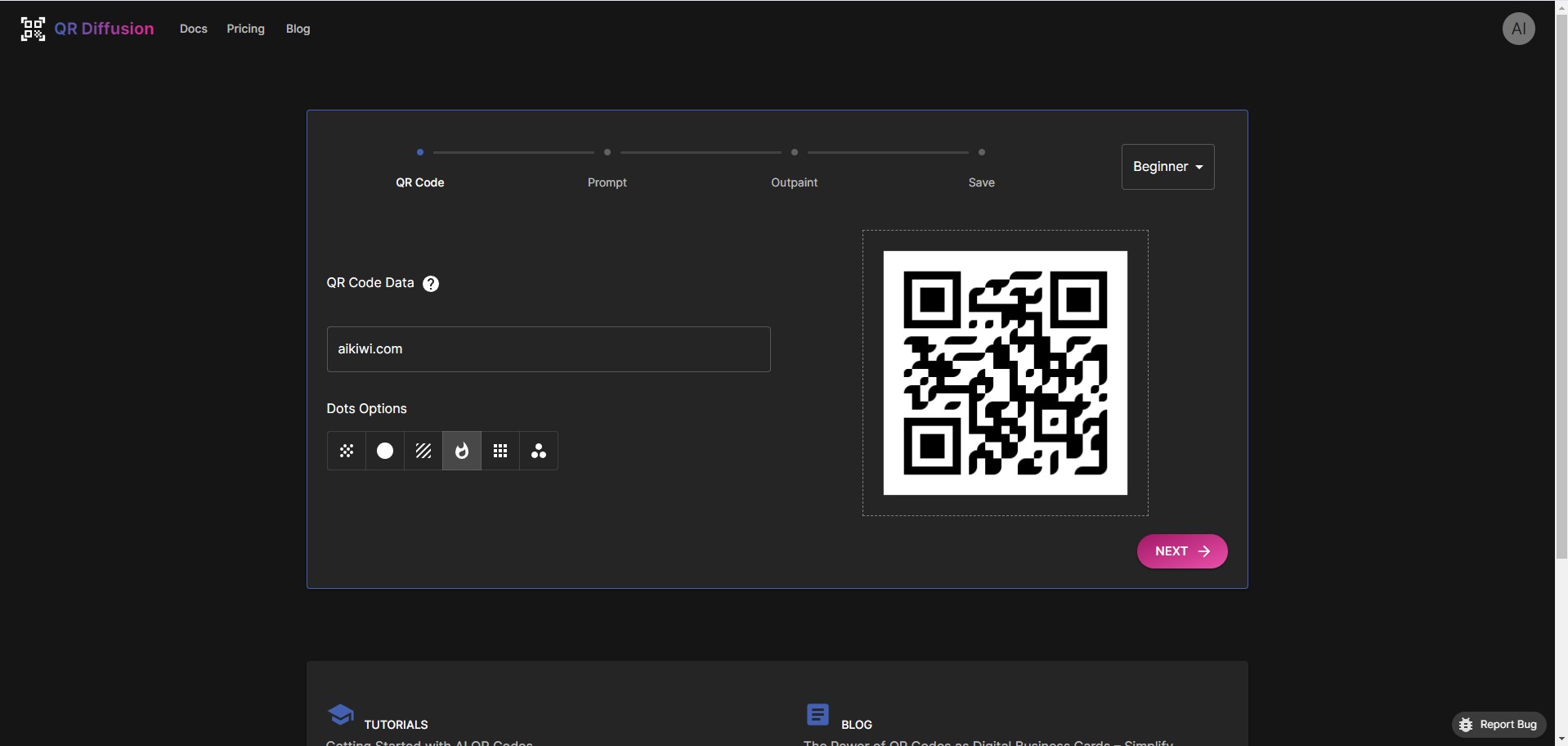The image size is (1568, 746).
Task: Click the 'Dots Options' label
Action: (x=367, y=409)
